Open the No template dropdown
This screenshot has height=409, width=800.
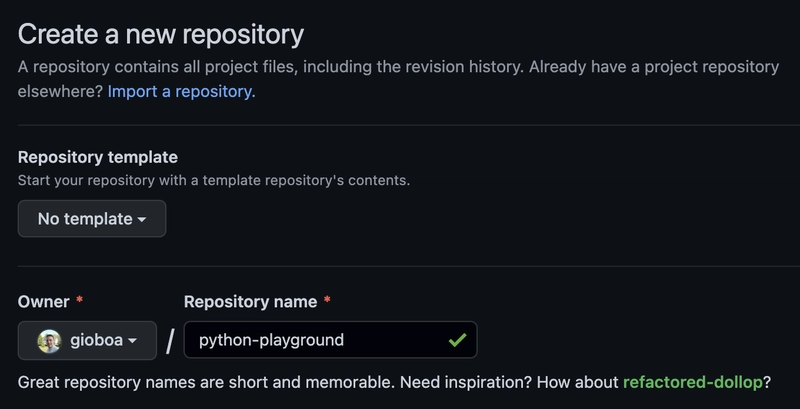[x=92, y=219]
